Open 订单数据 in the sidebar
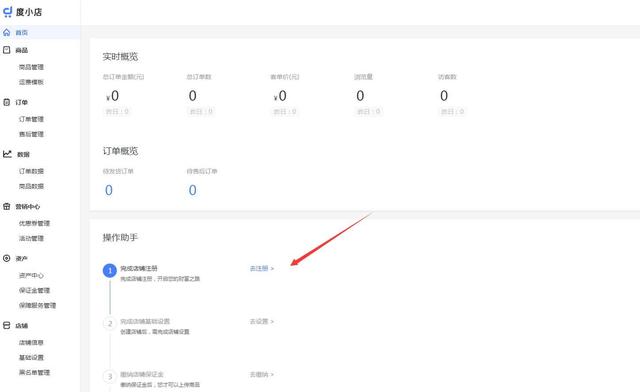 pyautogui.click(x=31, y=171)
